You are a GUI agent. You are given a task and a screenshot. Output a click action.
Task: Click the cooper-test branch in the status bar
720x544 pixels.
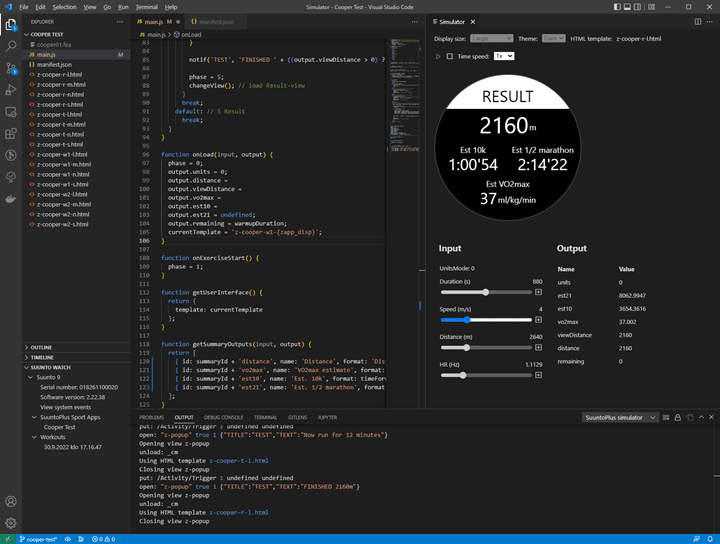[38, 539]
